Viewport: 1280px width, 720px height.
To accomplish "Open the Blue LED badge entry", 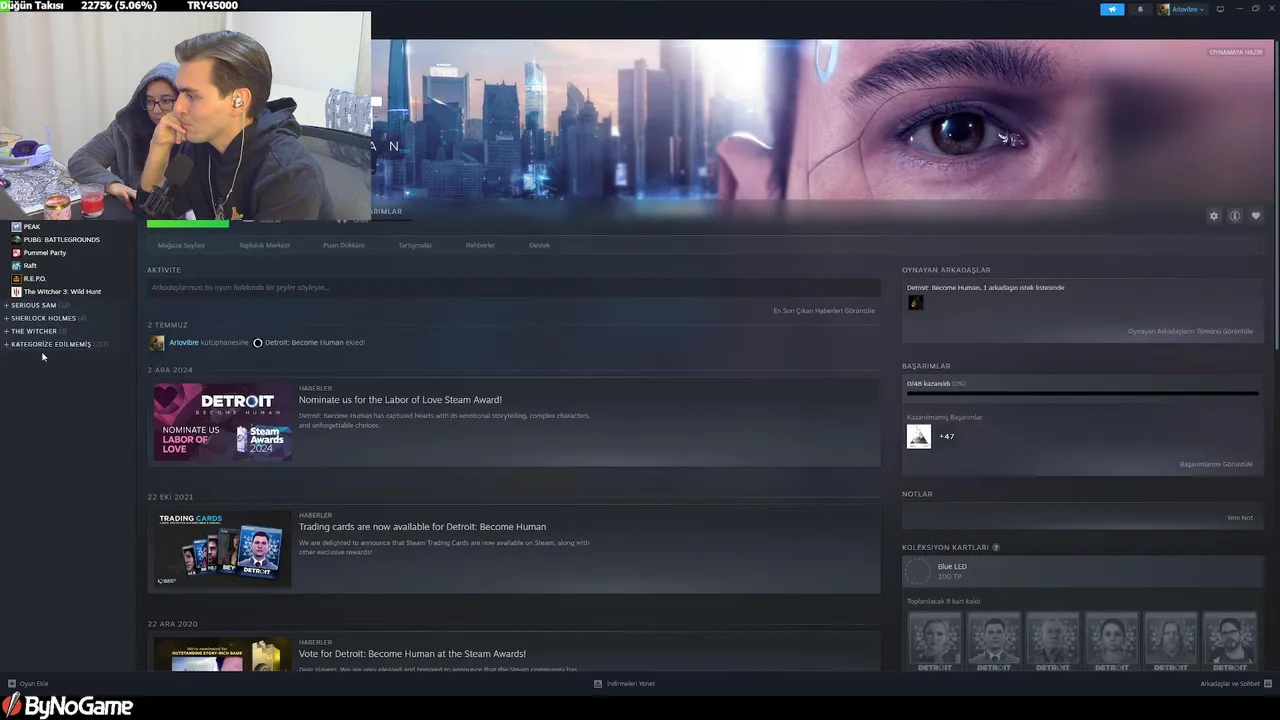I will click(x=1082, y=572).
